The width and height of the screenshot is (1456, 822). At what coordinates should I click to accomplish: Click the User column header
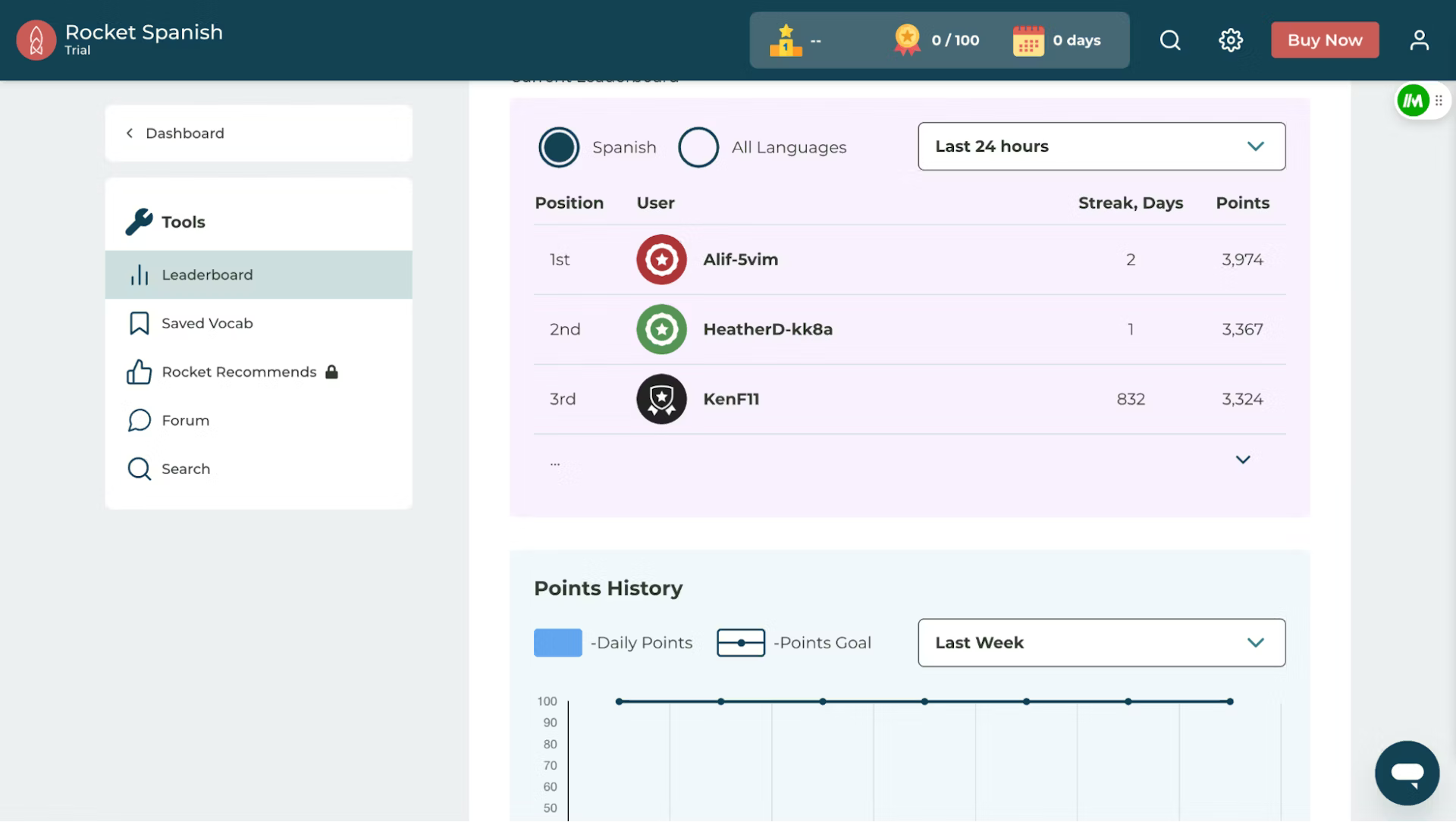pyautogui.click(x=655, y=202)
